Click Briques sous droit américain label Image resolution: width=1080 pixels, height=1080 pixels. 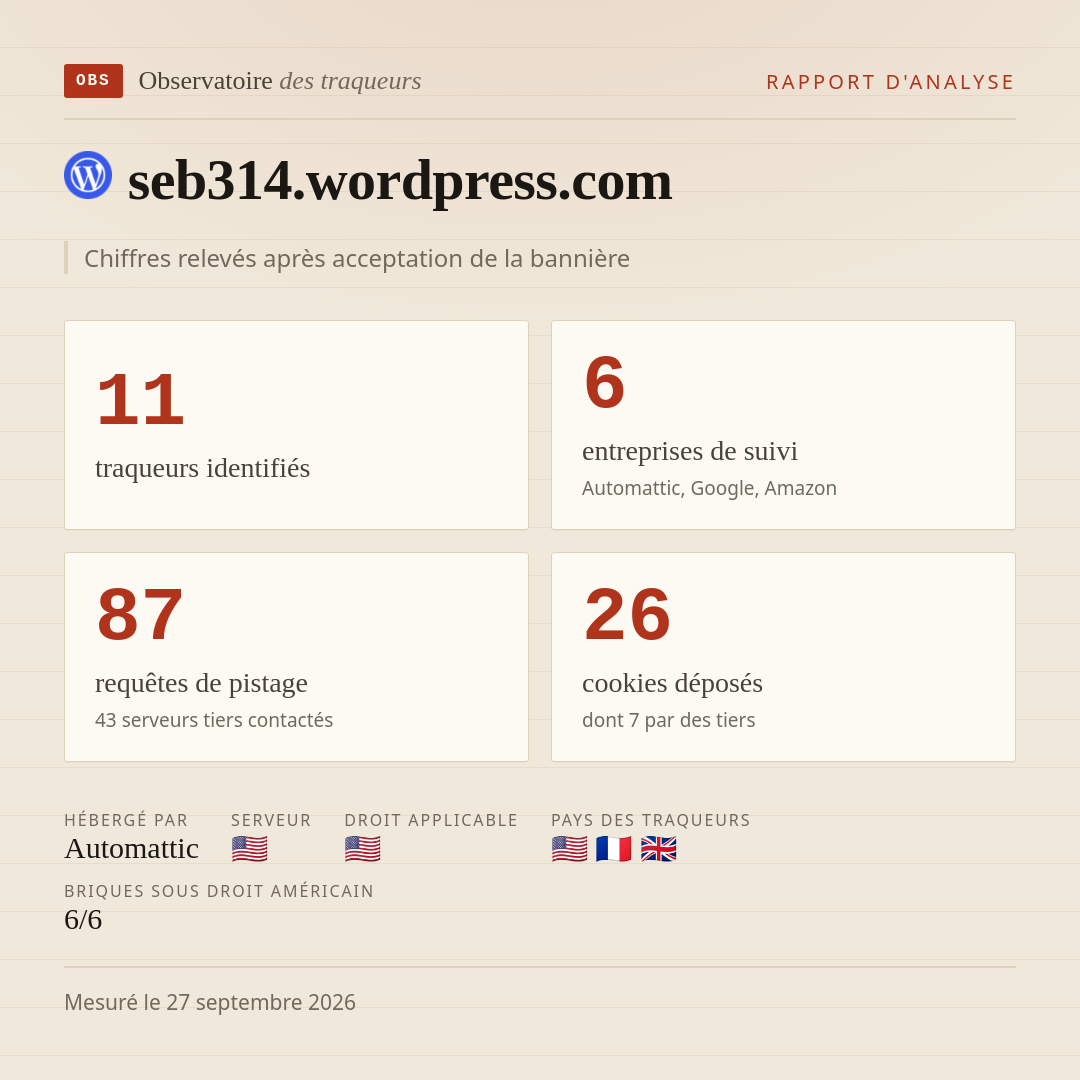[x=219, y=891]
